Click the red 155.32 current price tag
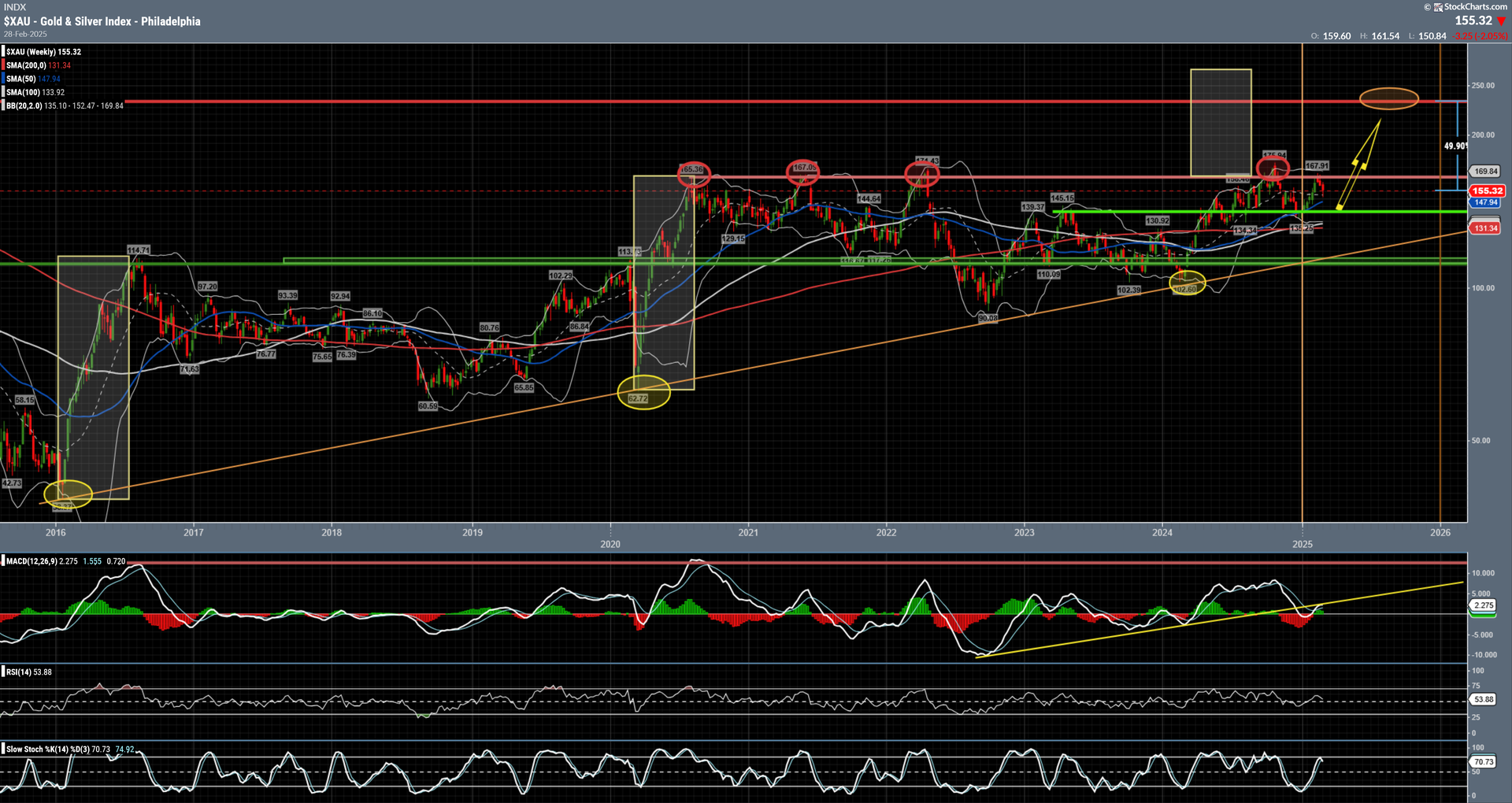The width and height of the screenshot is (1512, 803). pyautogui.click(x=1487, y=191)
